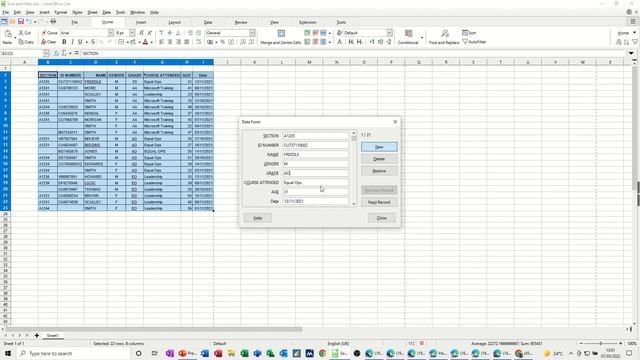
Task: Click the Function Wizard fx icon
Action: pyautogui.click(x=56, y=53)
